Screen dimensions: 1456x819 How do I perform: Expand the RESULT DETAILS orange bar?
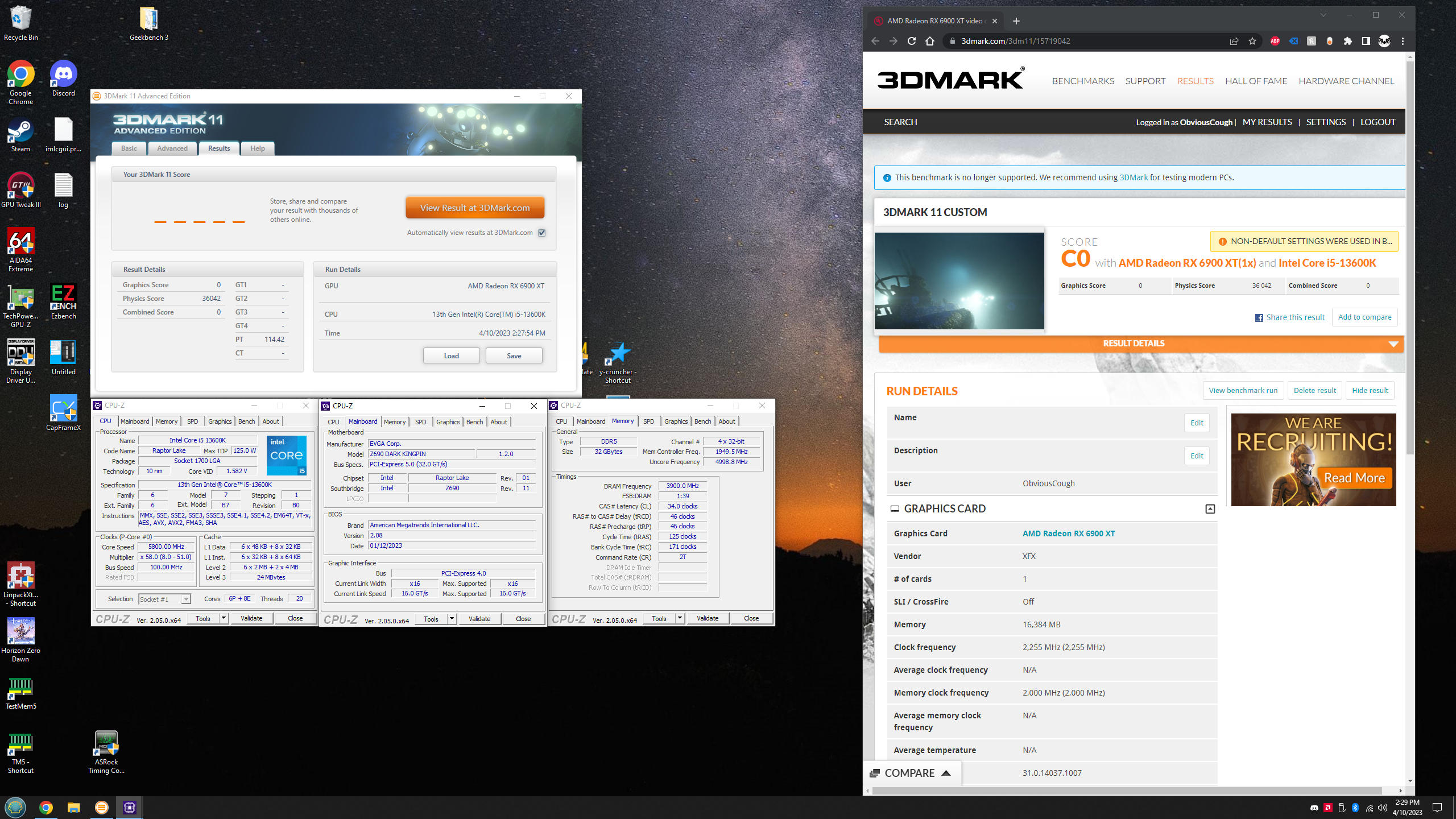coord(1141,344)
